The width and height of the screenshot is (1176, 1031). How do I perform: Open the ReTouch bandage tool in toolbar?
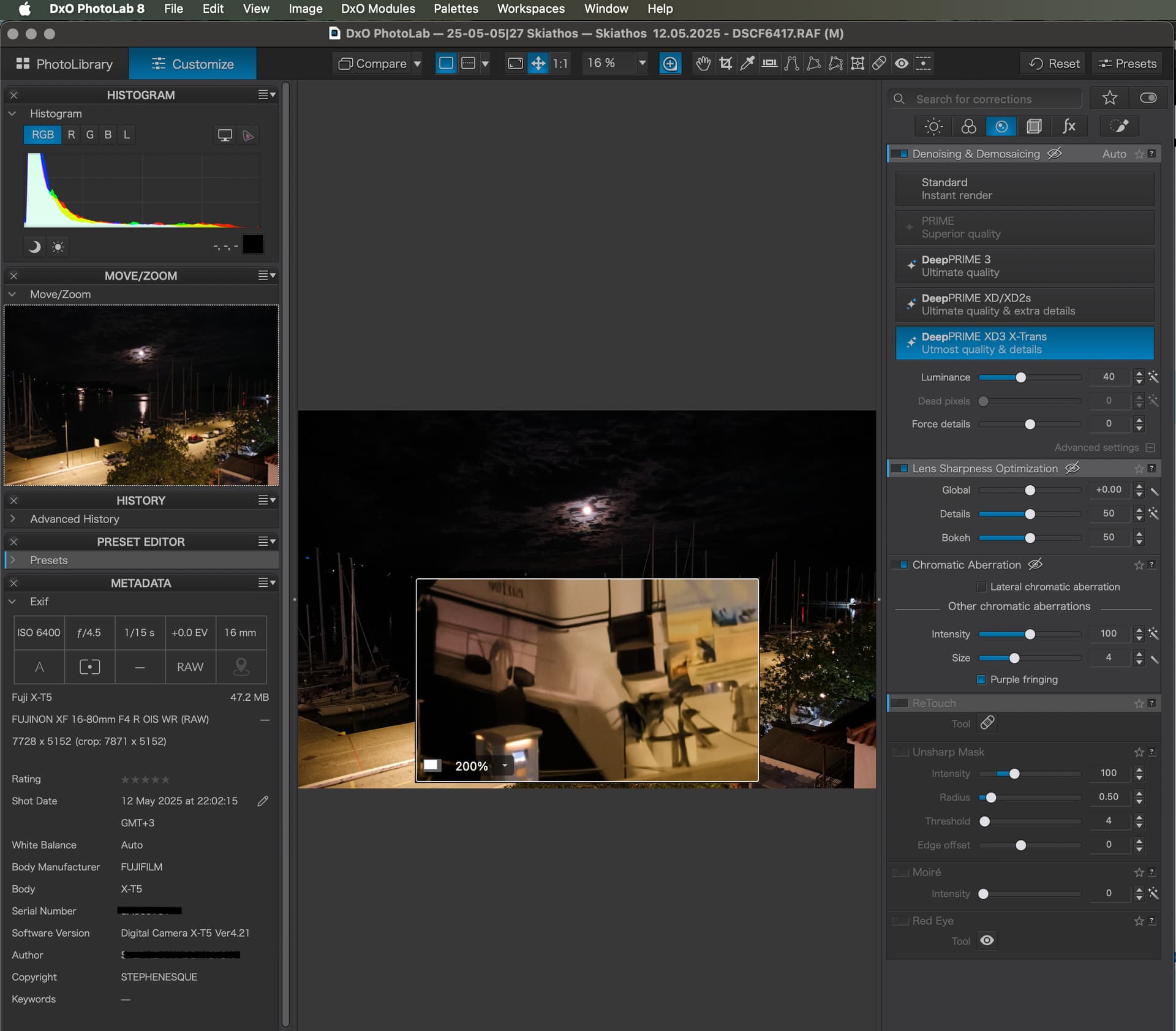coord(879,63)
